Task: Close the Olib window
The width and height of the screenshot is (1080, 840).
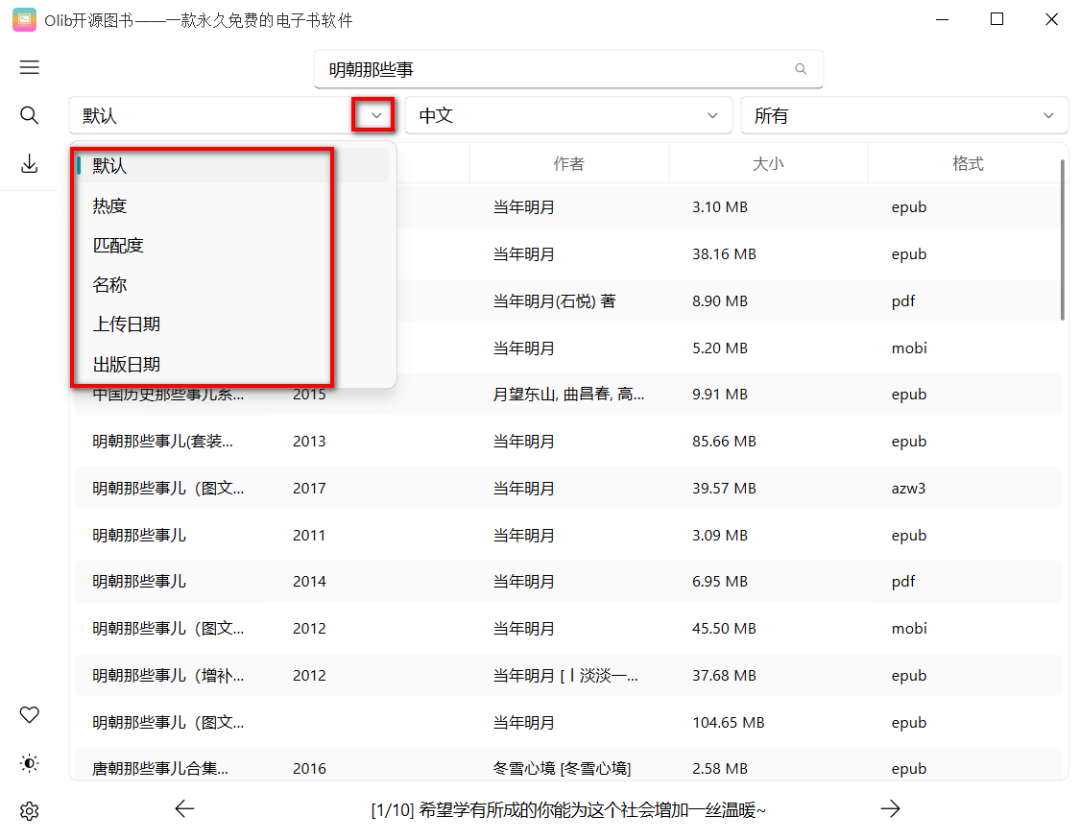Action: pyautogui.click(x=1051, y=19)
